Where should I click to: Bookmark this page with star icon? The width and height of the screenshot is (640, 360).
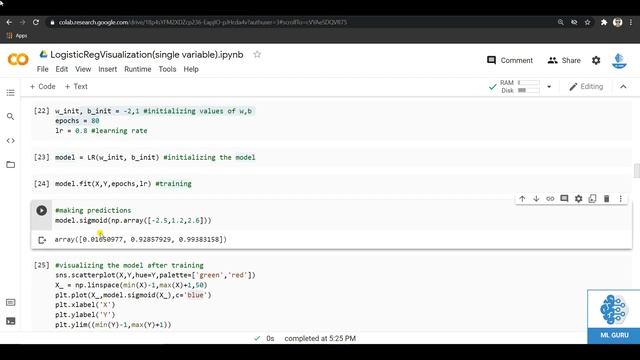(587, 22)
